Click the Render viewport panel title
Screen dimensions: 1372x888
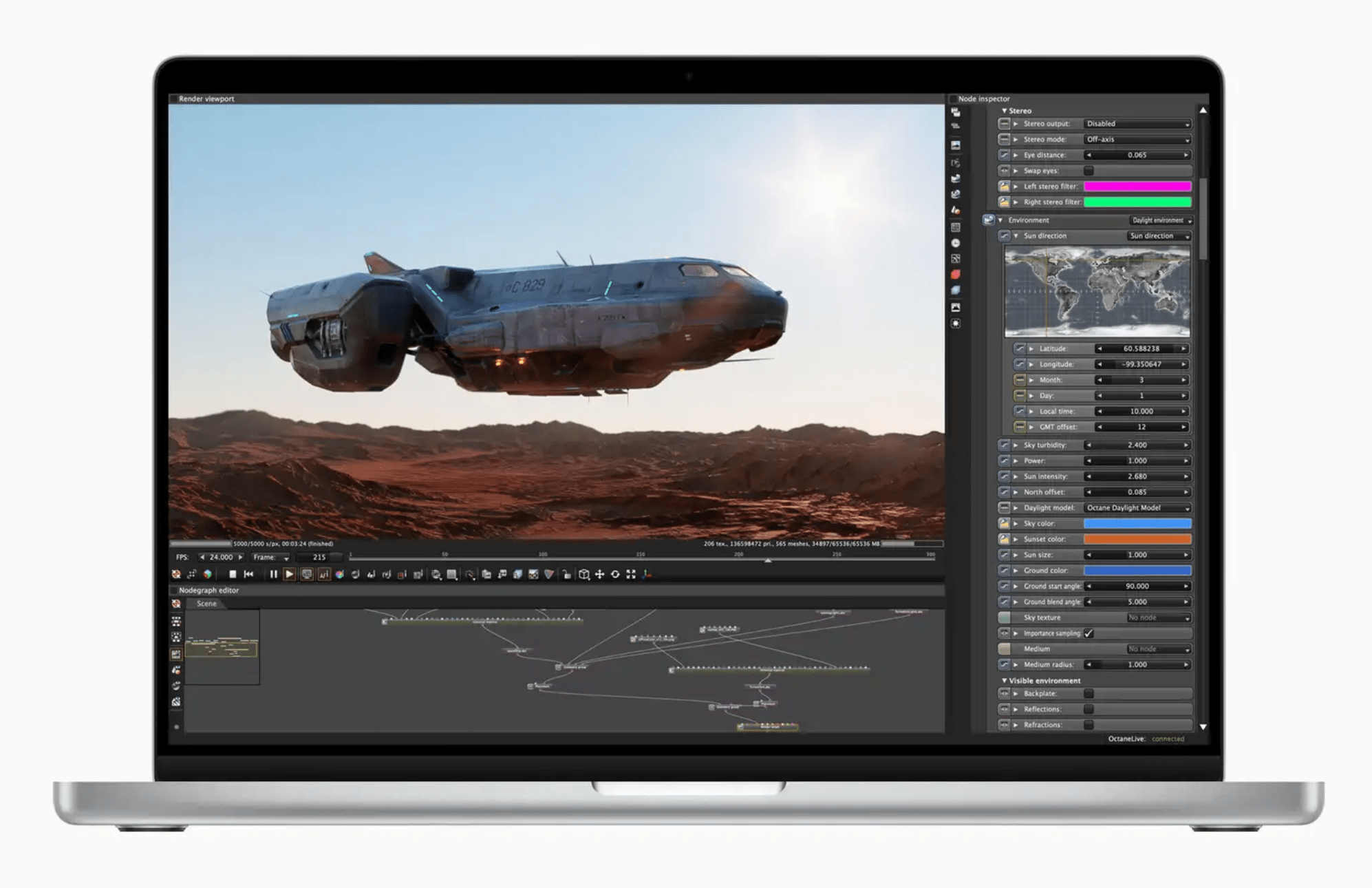(x=206, y=99)
